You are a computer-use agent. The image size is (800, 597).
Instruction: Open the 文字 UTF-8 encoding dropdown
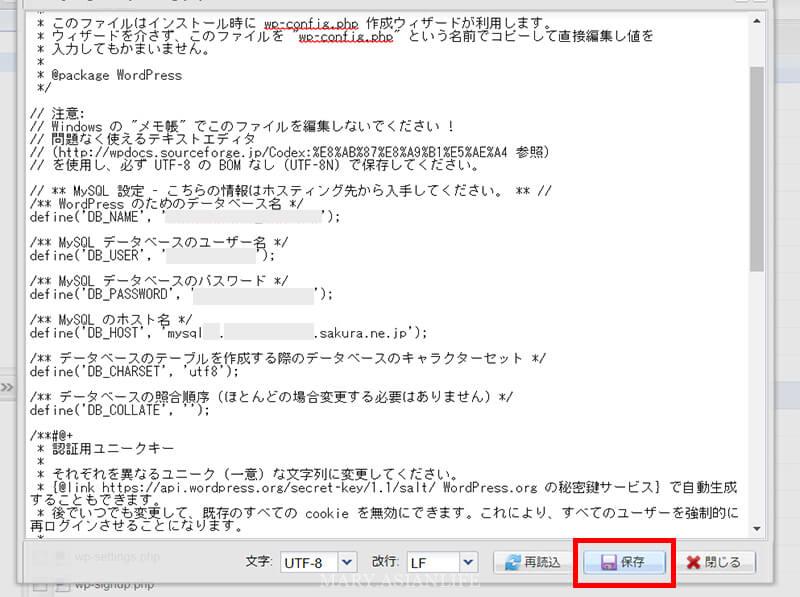347,562
